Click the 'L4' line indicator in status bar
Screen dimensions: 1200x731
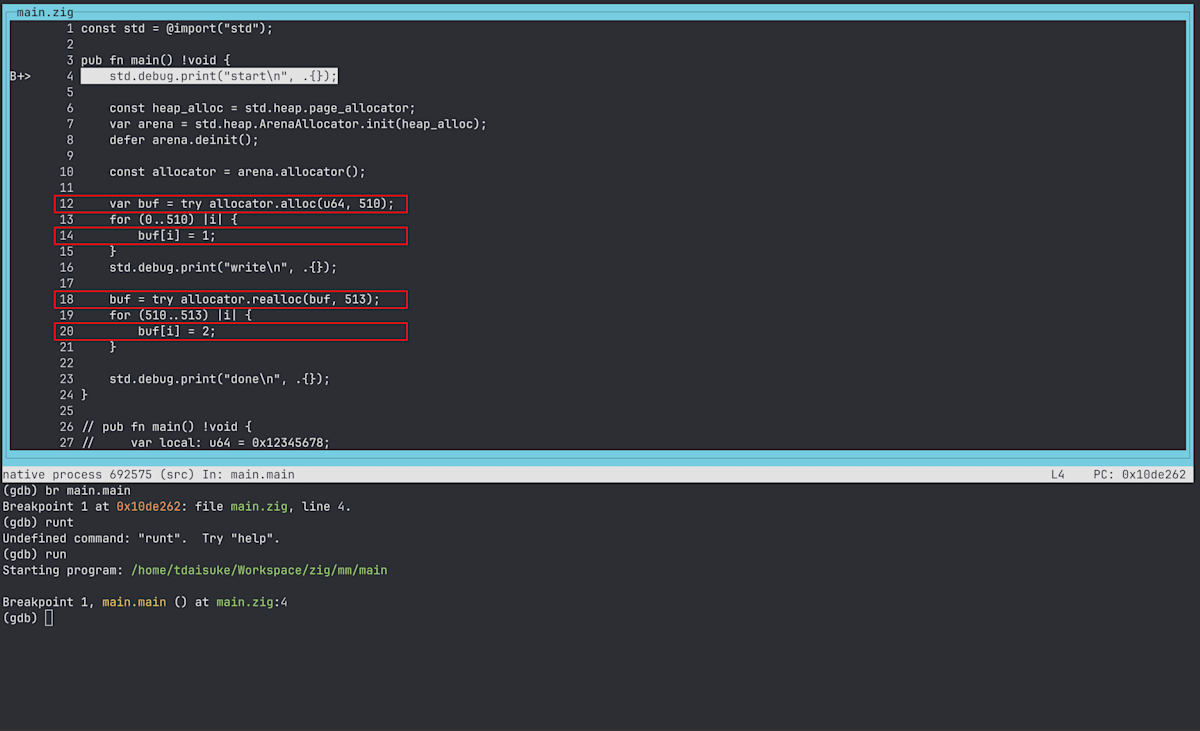1058,474
